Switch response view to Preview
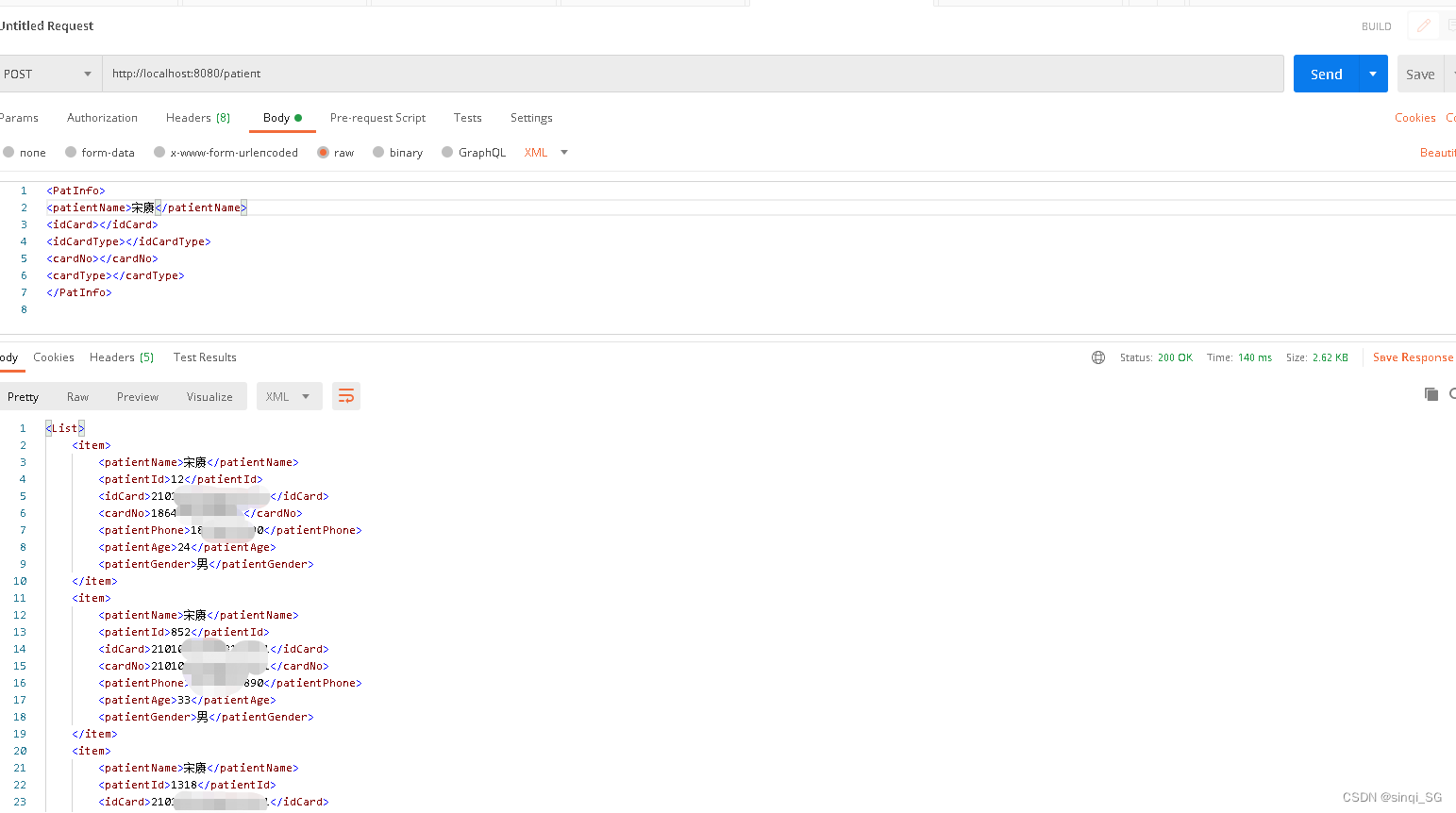The image size is (1456, 813). [137, 396]
